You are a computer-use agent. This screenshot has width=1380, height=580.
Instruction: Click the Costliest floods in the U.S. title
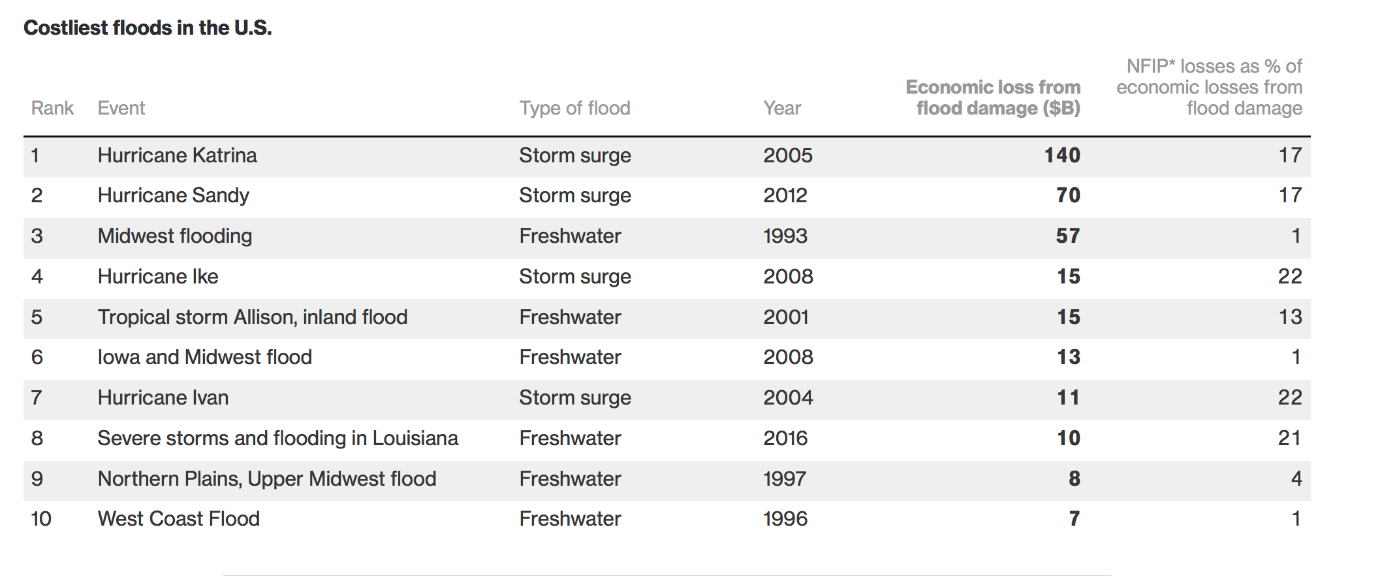(148, 28)
